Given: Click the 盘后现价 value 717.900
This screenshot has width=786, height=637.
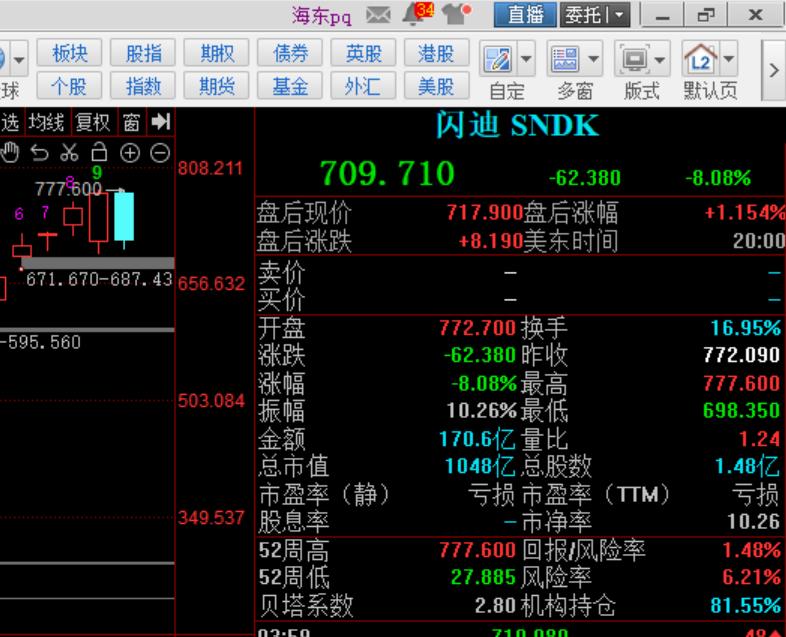Looking at the screenshot, I should coord(485,213).
